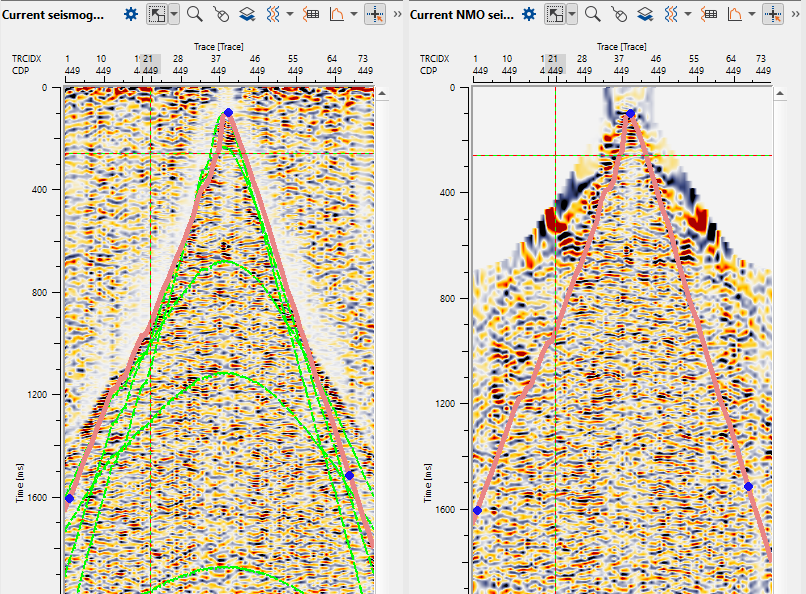The image size is (806, 594).
Task: Expand selection mode dropdown arrow in seismogram panel
Action: pos(174,14)
